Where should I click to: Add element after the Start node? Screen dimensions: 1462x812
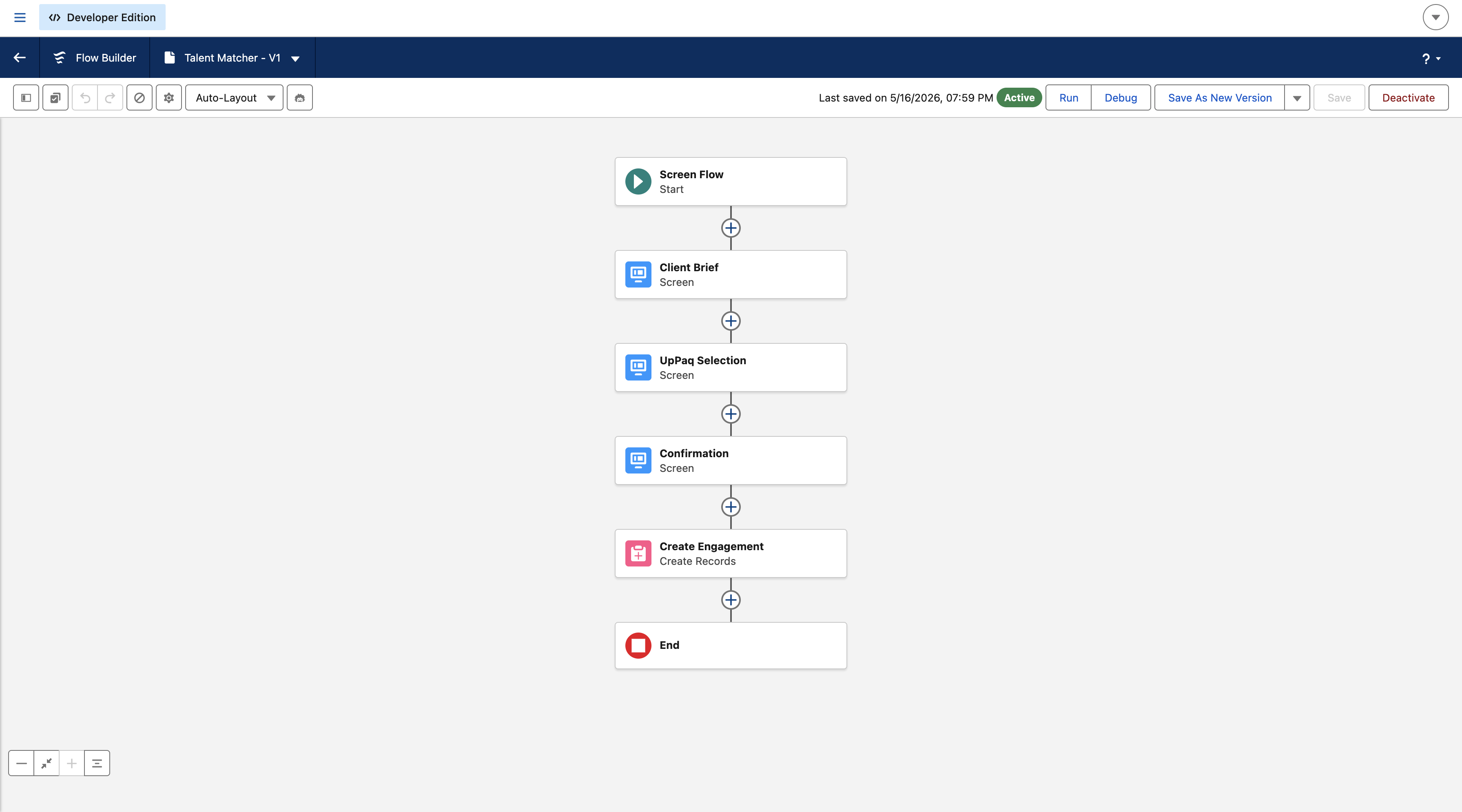[x=731, y=228]
